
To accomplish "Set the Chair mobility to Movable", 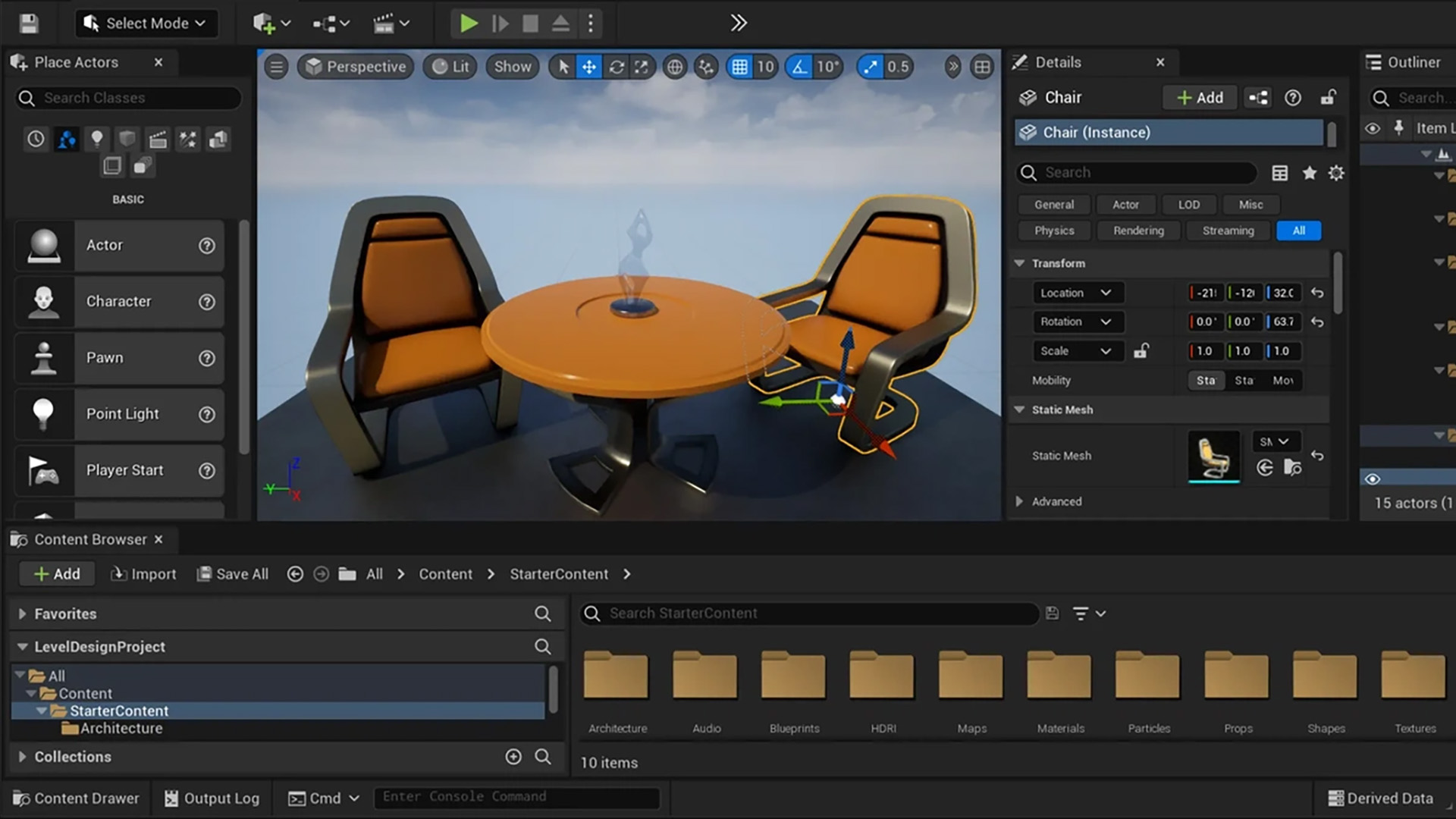I will [1284, 381].
